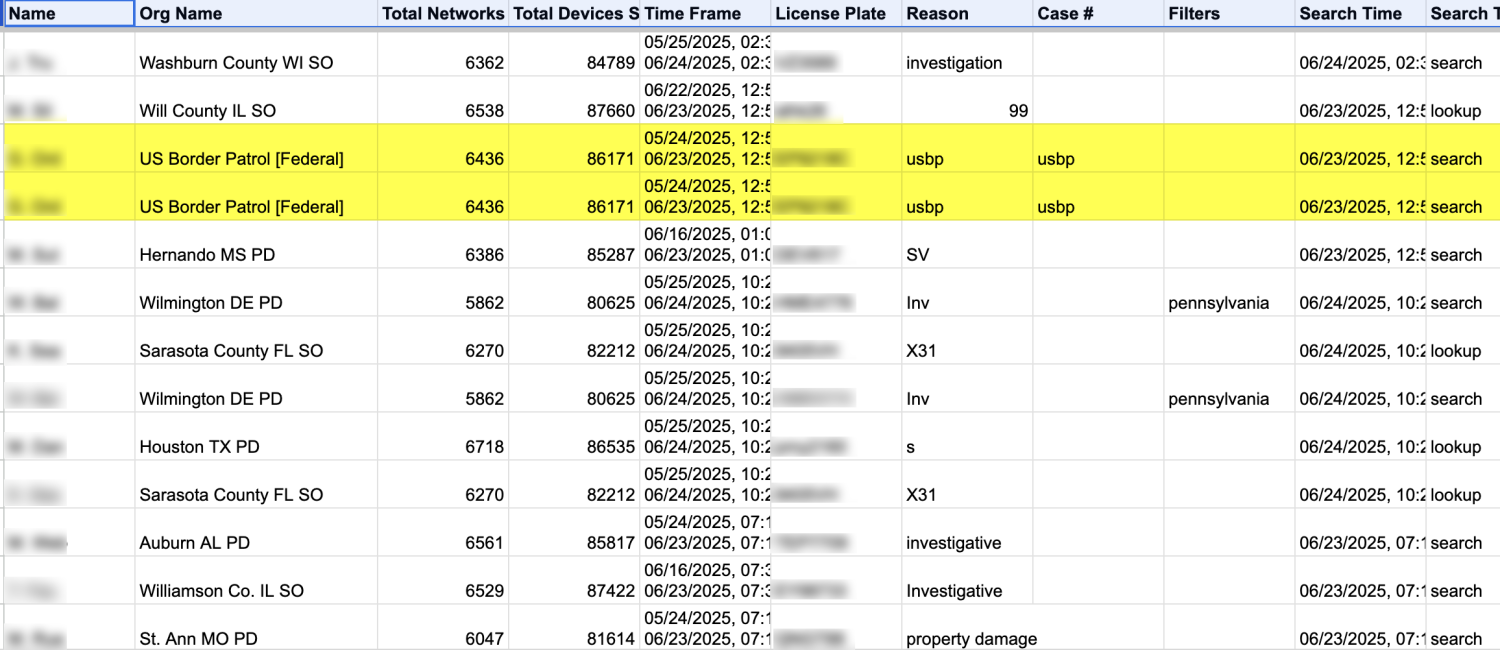Click the 85817 Total Devices cell
The image size is (1500, 650).
coord(574,533)
